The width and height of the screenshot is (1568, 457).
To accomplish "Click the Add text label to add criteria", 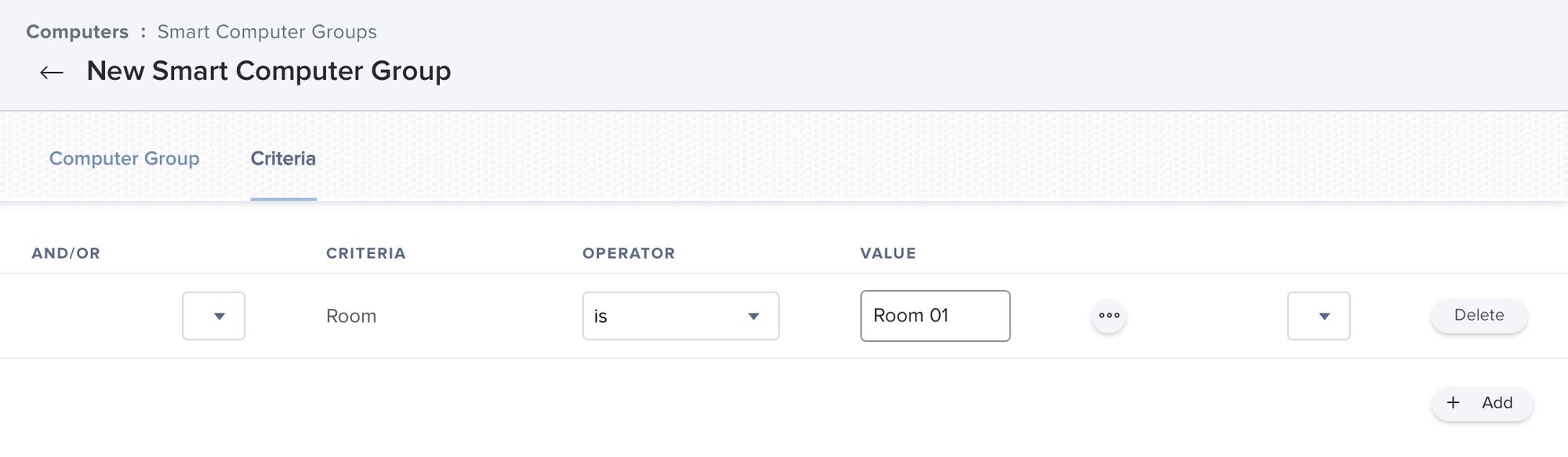I will pyautogui.click(x=1497, y=403).
